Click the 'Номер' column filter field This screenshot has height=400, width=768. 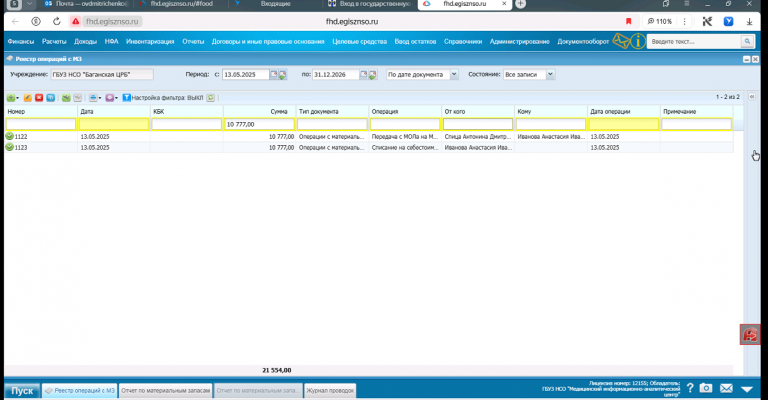(41, 124)
